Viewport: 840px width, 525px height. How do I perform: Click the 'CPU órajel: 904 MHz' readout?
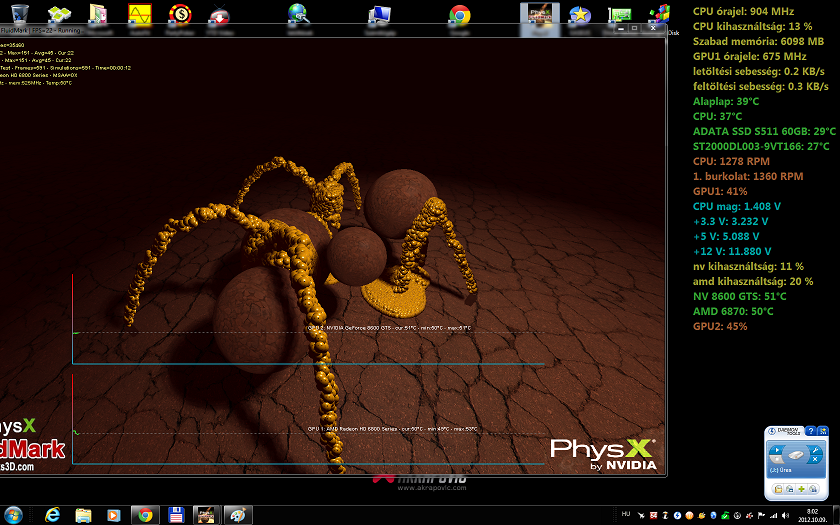743,11
